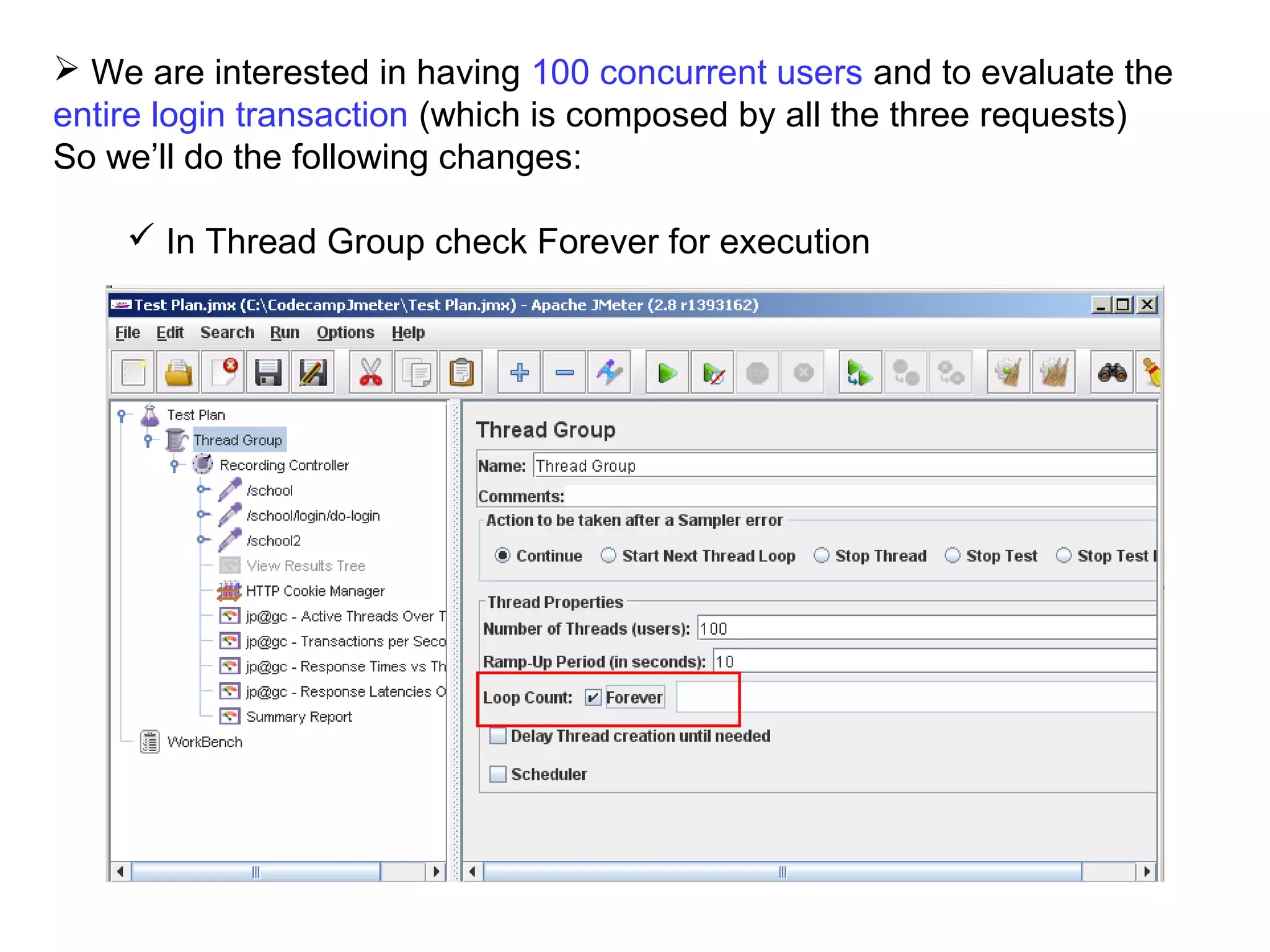Collapse the Test Plan root node
The width and height of the screenshot is (1270, 952).
tap(122, 415)
